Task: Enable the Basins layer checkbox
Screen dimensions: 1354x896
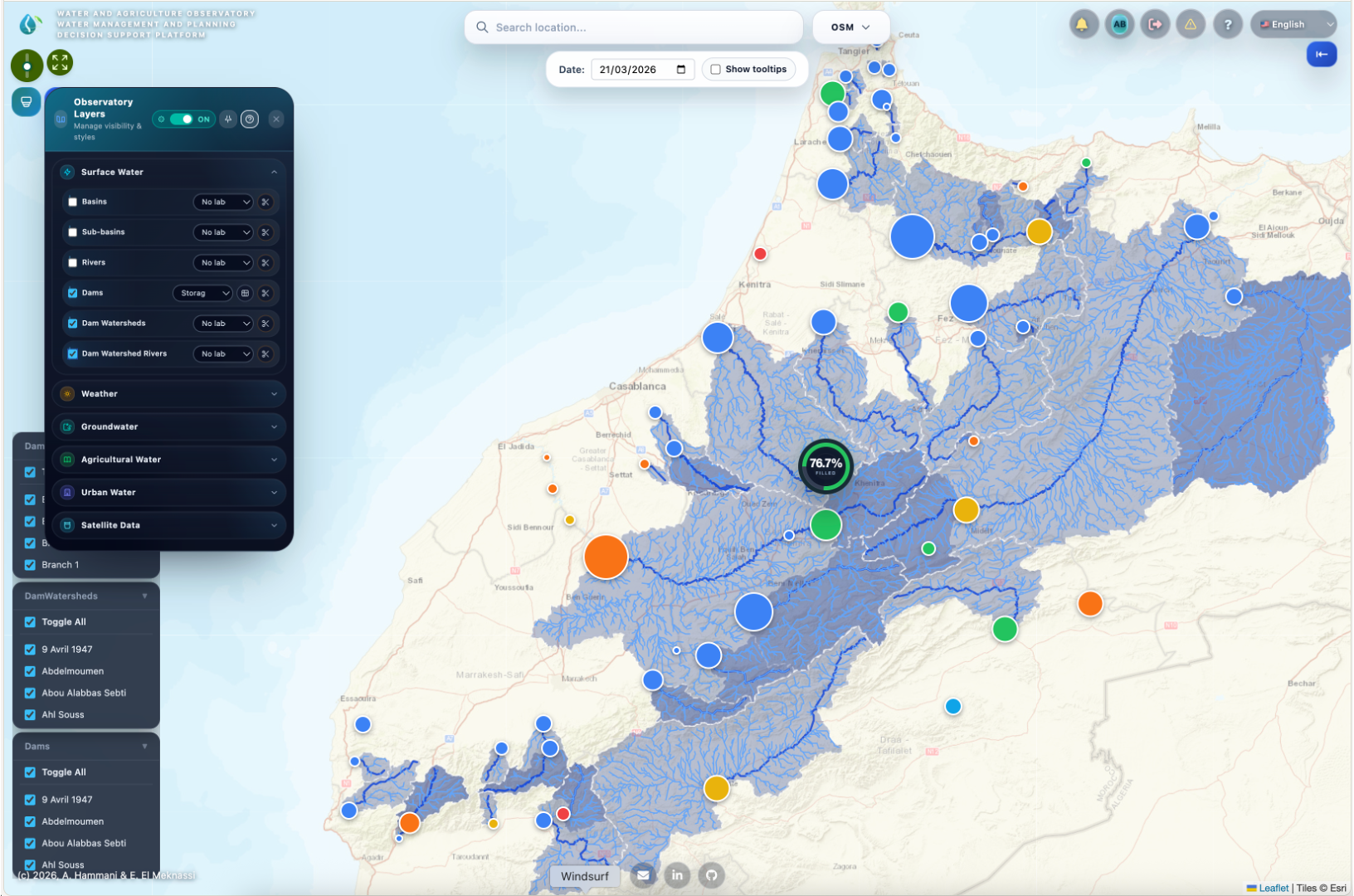Action: [72, 202]
